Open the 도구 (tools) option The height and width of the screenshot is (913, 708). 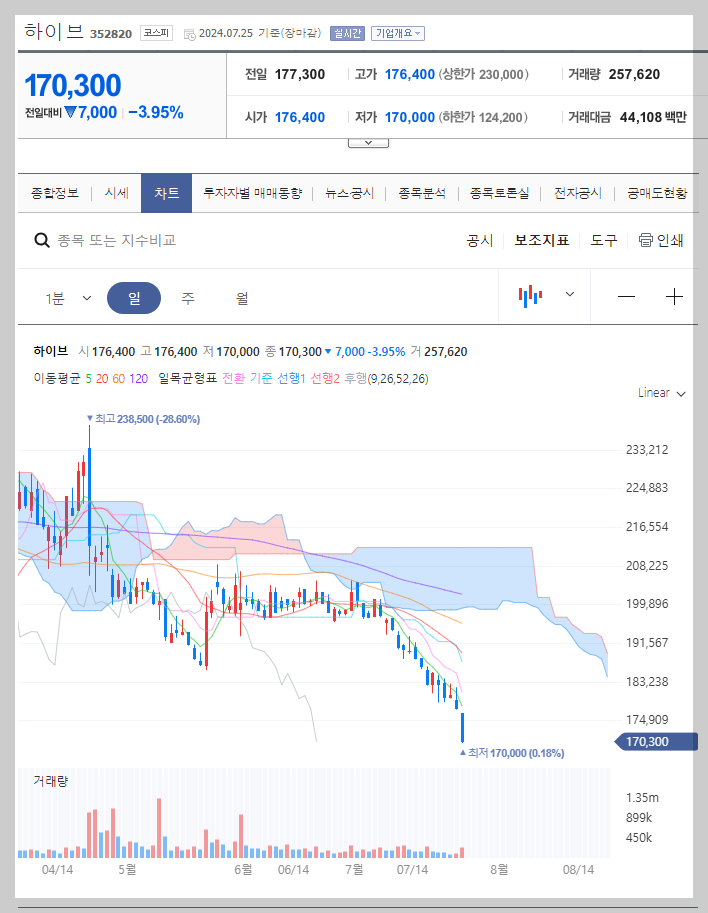point(601,241)
